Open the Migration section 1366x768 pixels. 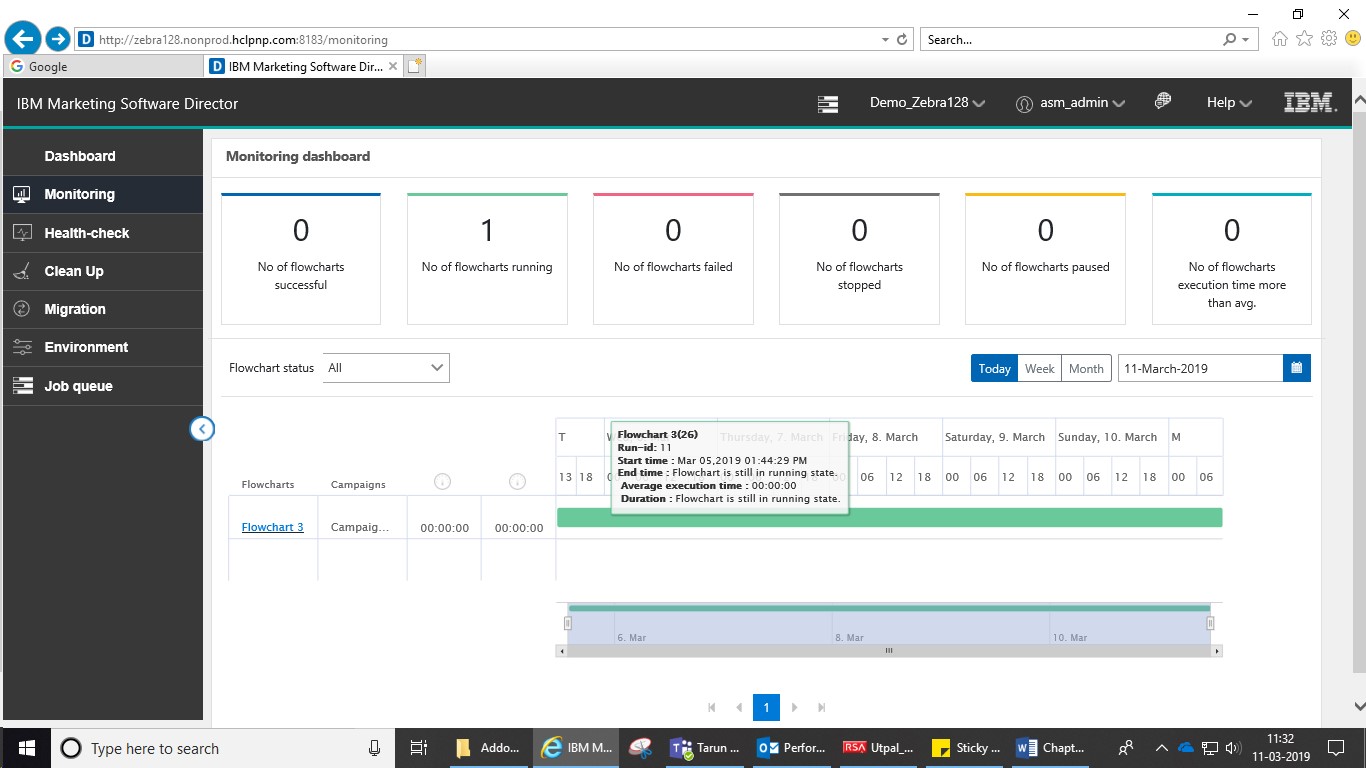click(101, 309)
